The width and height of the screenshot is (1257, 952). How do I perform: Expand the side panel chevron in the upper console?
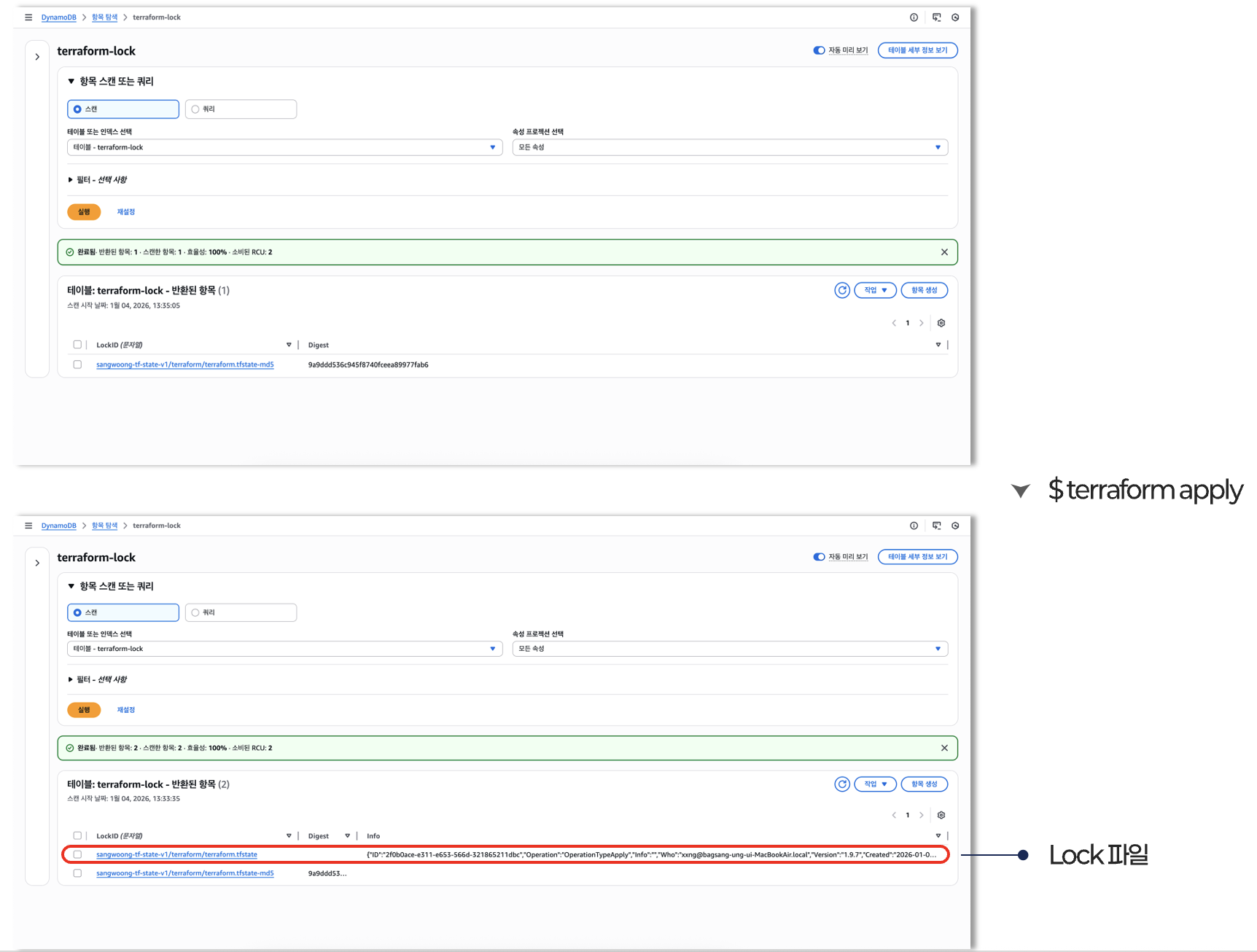[x=37, y=57]
